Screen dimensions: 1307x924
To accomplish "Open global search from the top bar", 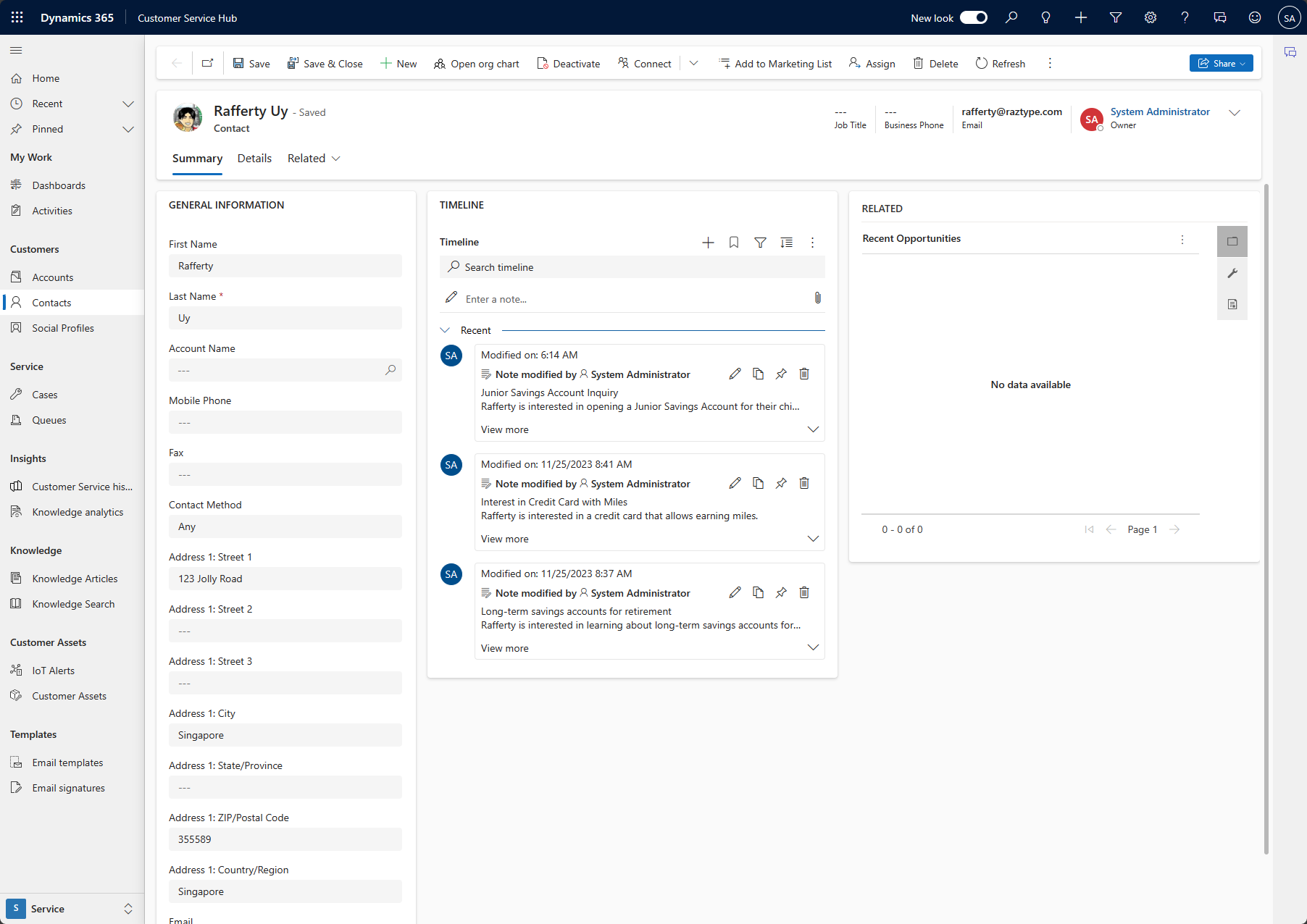I will coord(1011,17).
